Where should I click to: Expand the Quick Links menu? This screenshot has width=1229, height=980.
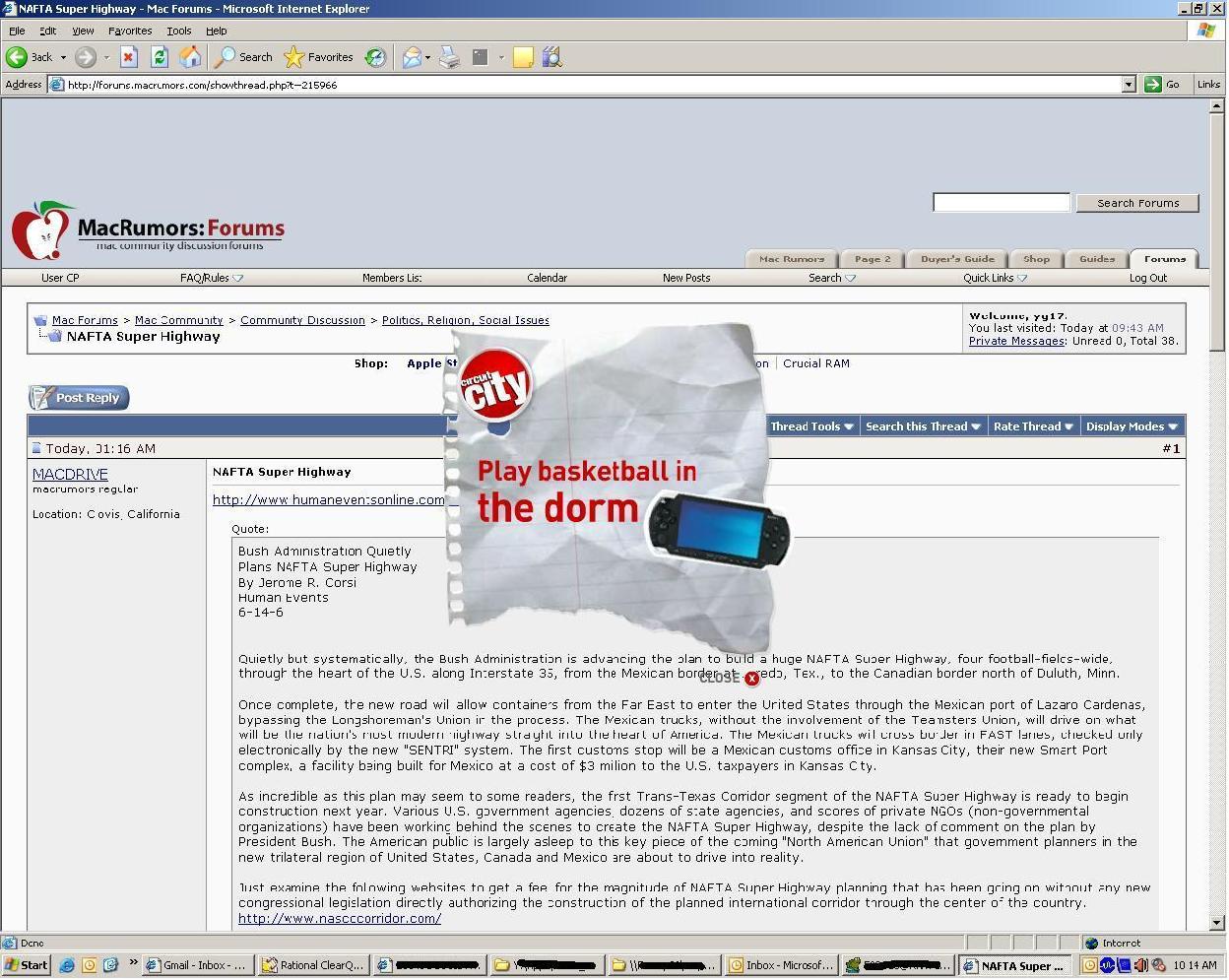(995, 278)
